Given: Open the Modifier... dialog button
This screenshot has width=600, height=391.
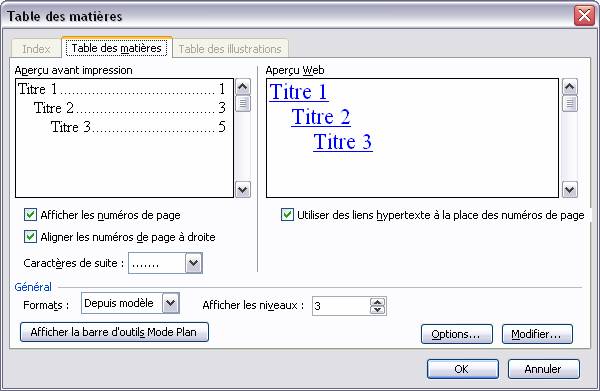Looking at the screenshot, I should [x=537, y=334].
